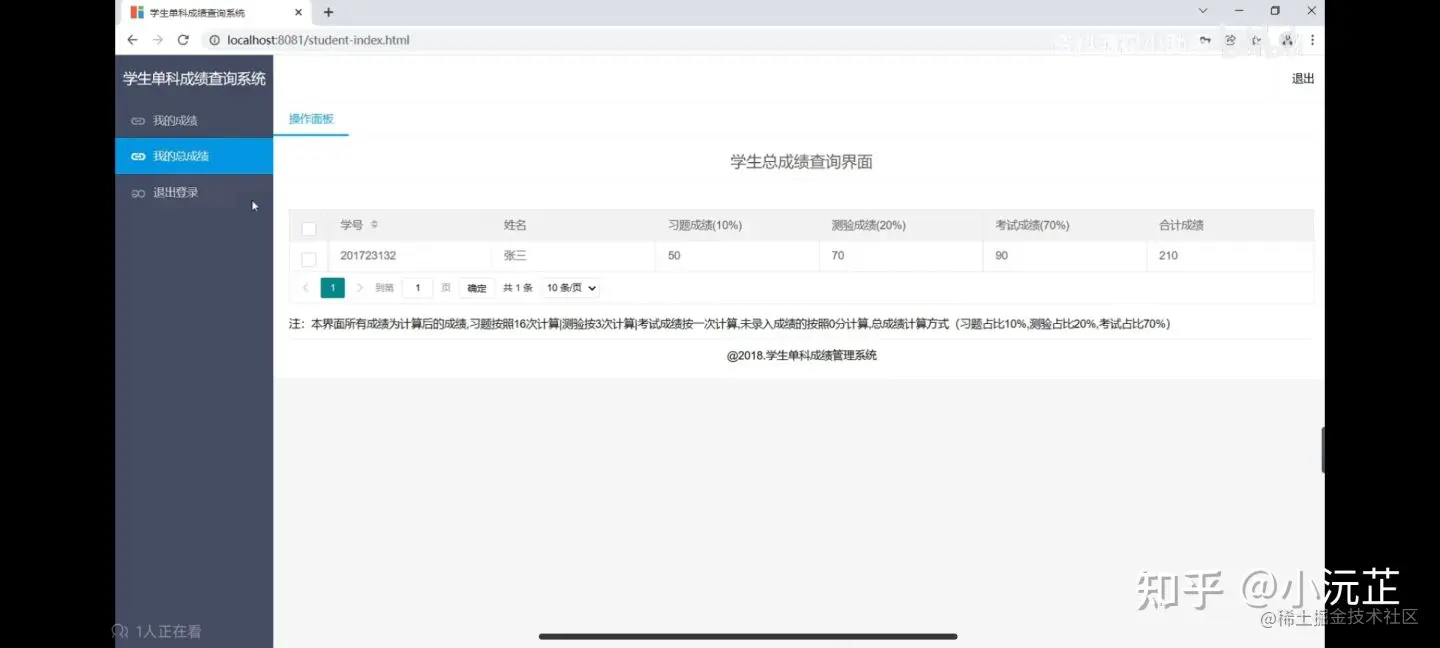Screen dimensions: 1440x648
Task: Click the 退出 link at top right
Action: tap(1302, 78)
